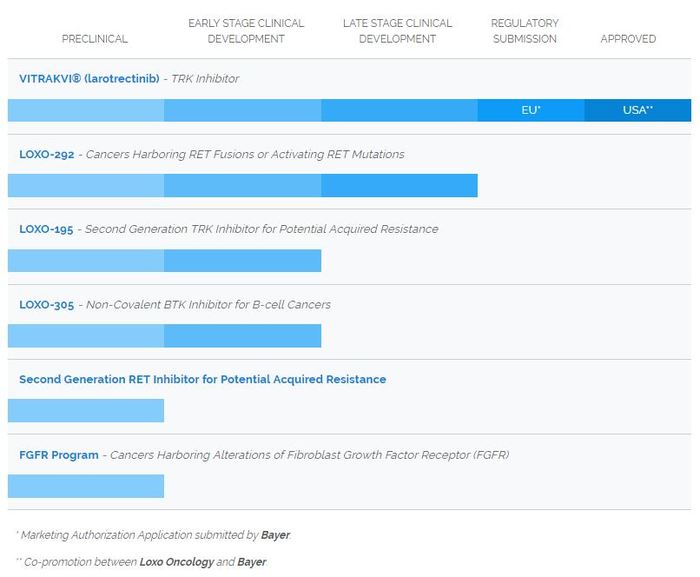Click the REGULATORY SUBMISSION header
Screen dimensions: 700x577
point(525,31)
